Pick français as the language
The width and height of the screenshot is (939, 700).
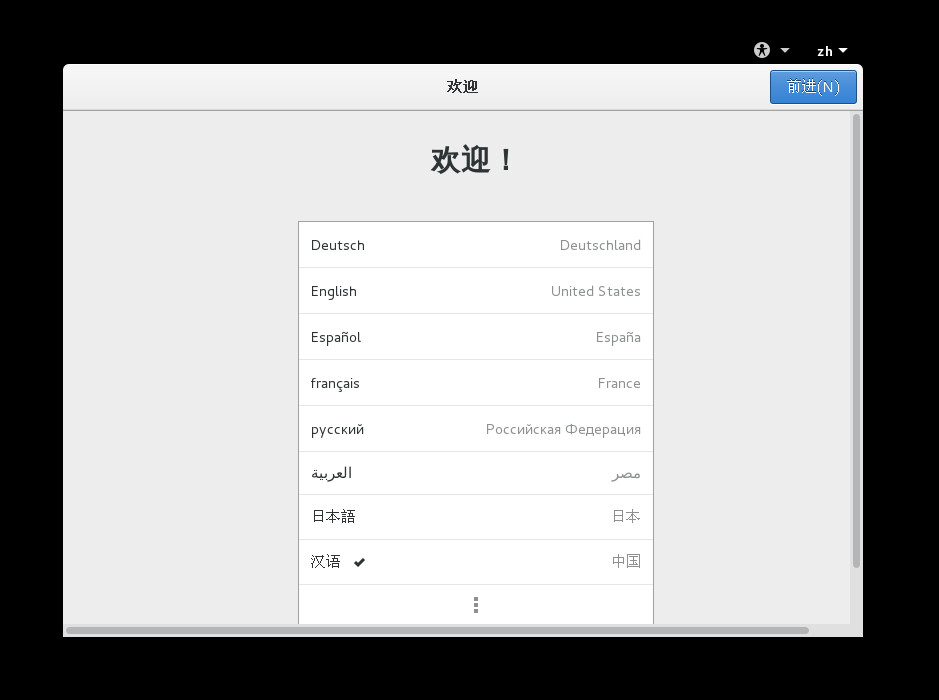pyautogui.click(x=475, y=383)
